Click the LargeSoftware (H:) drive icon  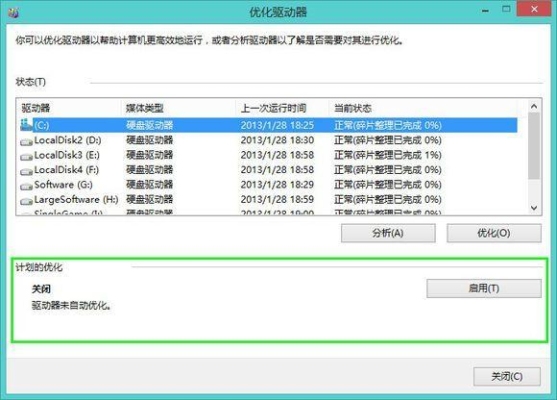[x=26, y=201]
